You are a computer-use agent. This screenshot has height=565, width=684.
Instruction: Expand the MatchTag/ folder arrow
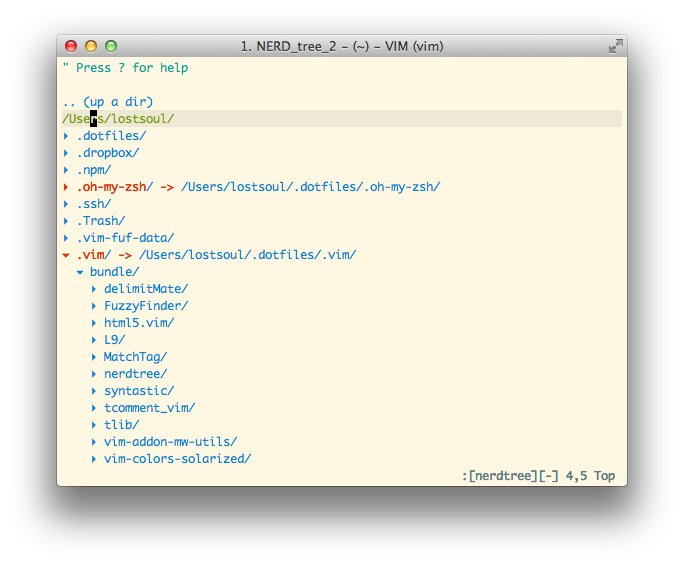[x=94, y=357]
